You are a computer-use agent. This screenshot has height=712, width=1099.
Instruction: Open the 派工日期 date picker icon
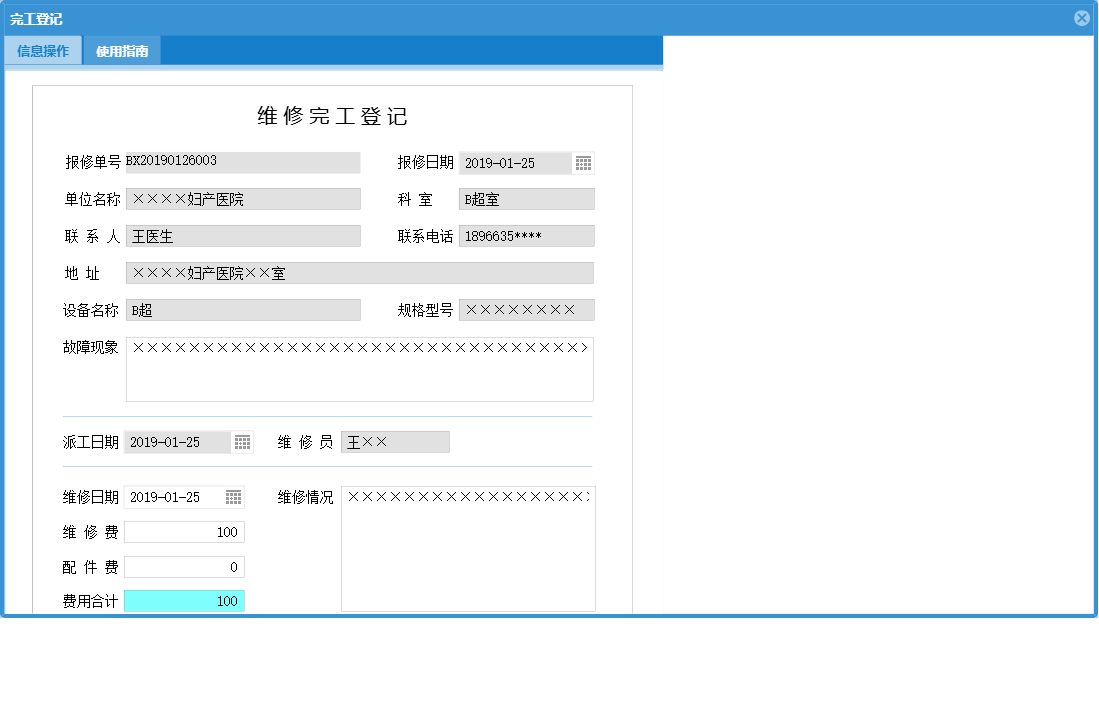[242, 441]
